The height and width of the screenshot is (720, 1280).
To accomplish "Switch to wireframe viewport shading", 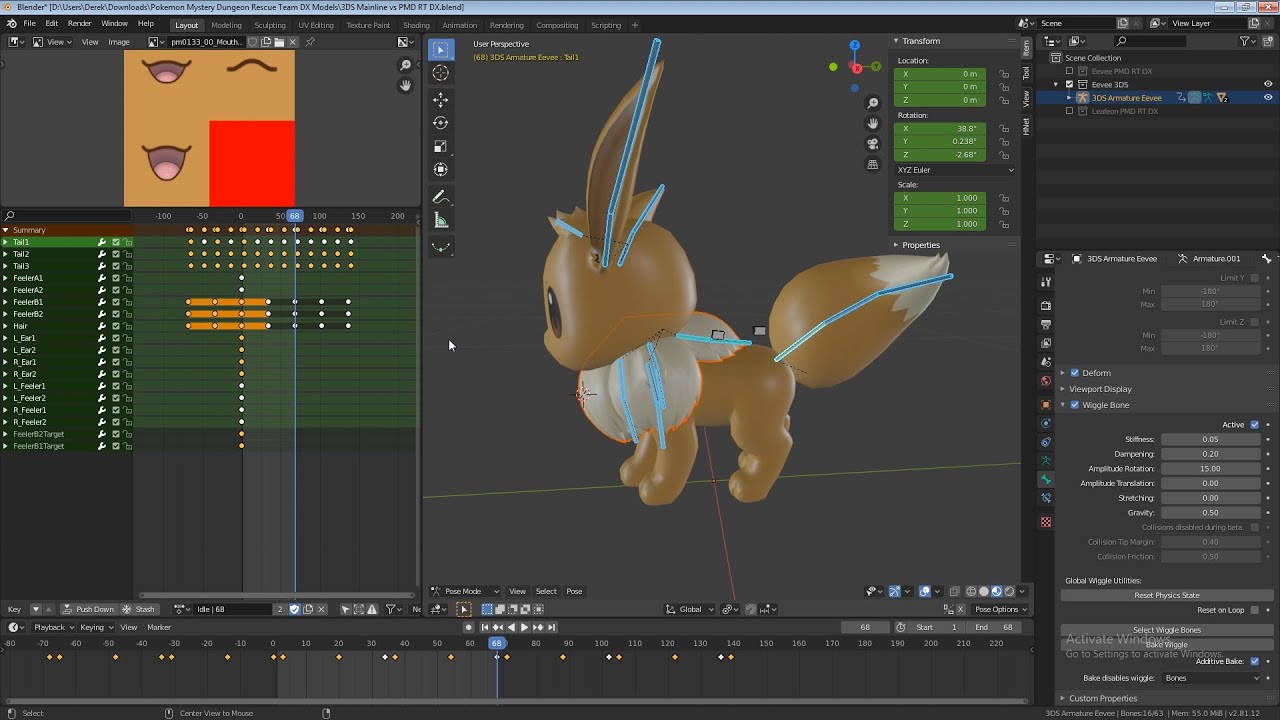I will tap(970, 591).
